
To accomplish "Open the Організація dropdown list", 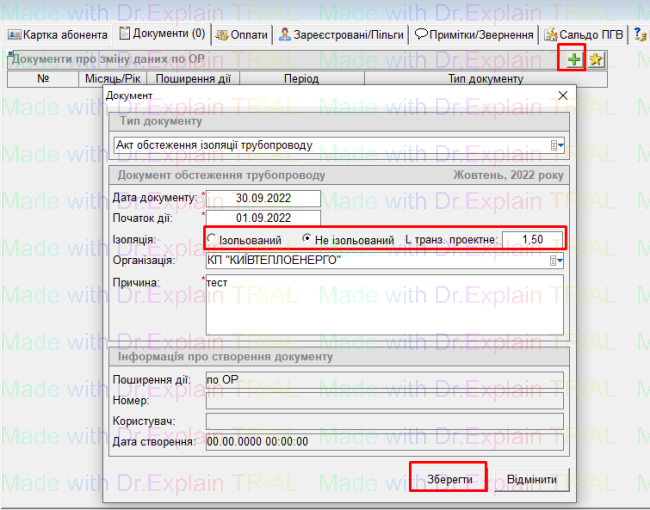I will [x=558, y=261].
